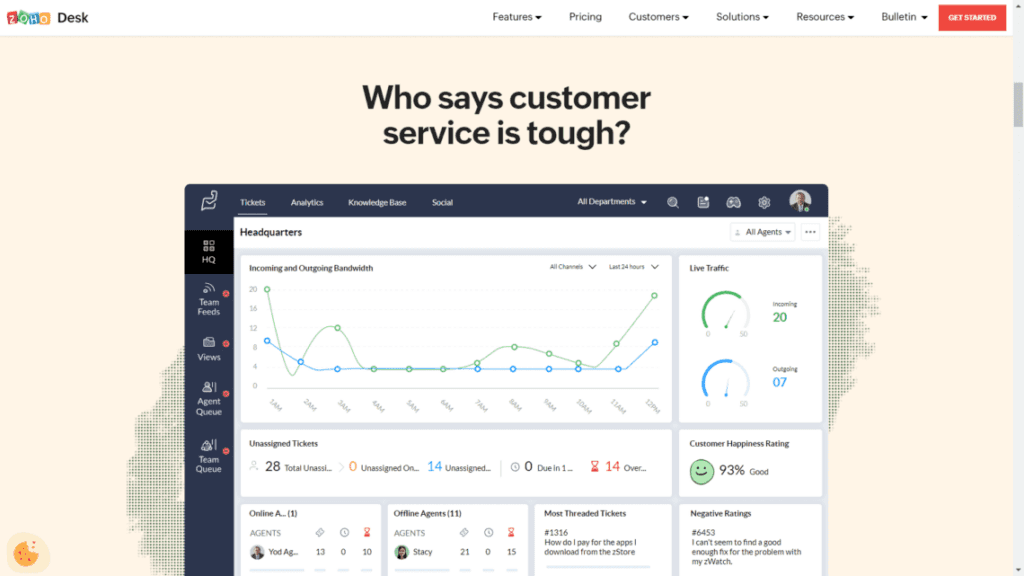Open the All Channels filter dropdown
This screenshot has width=1024, height=576.
566,267
